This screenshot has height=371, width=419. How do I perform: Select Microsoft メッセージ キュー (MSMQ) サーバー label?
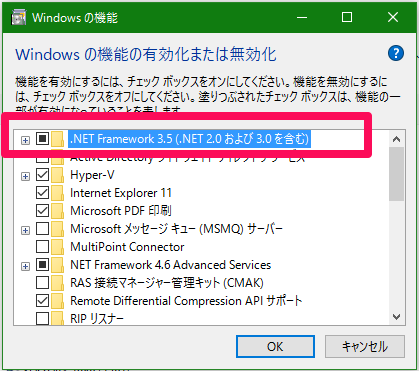(x=176, y=229)
